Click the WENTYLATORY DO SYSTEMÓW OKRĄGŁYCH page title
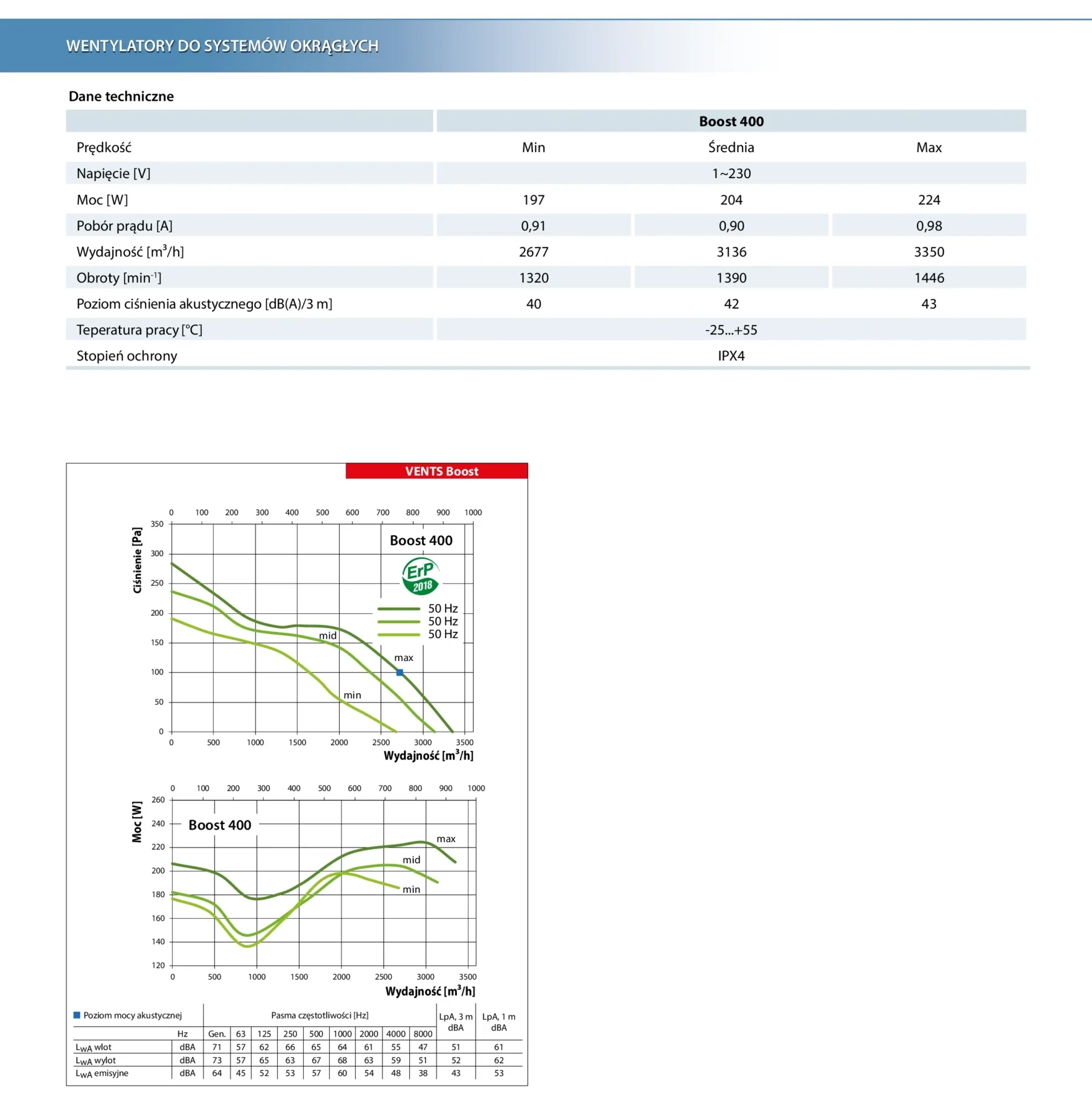This screenshot has height=1097, width=1092. pyautogui.click(x=222, y=46)
